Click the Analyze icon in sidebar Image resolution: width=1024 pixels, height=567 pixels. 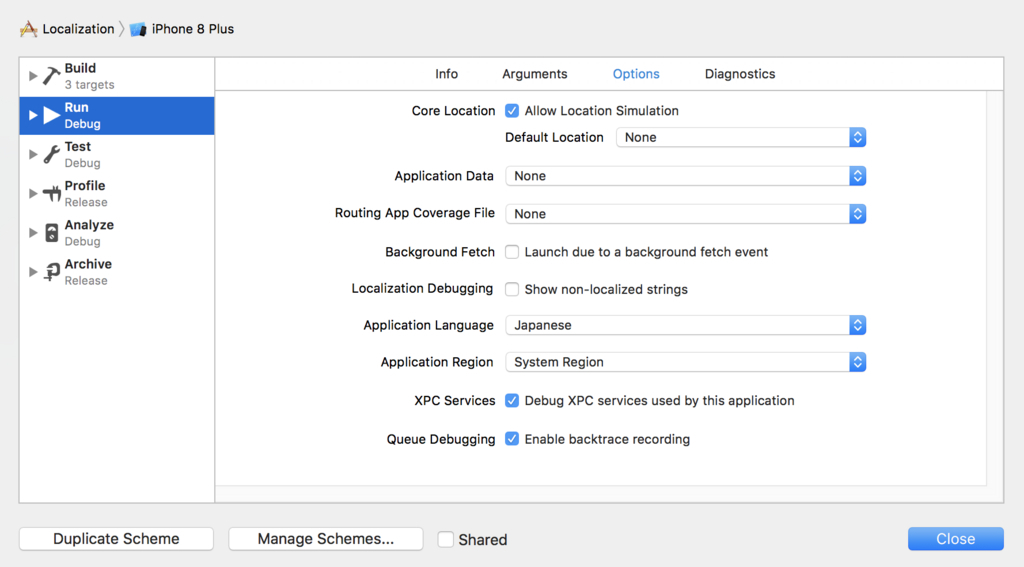tap(52, 233)
